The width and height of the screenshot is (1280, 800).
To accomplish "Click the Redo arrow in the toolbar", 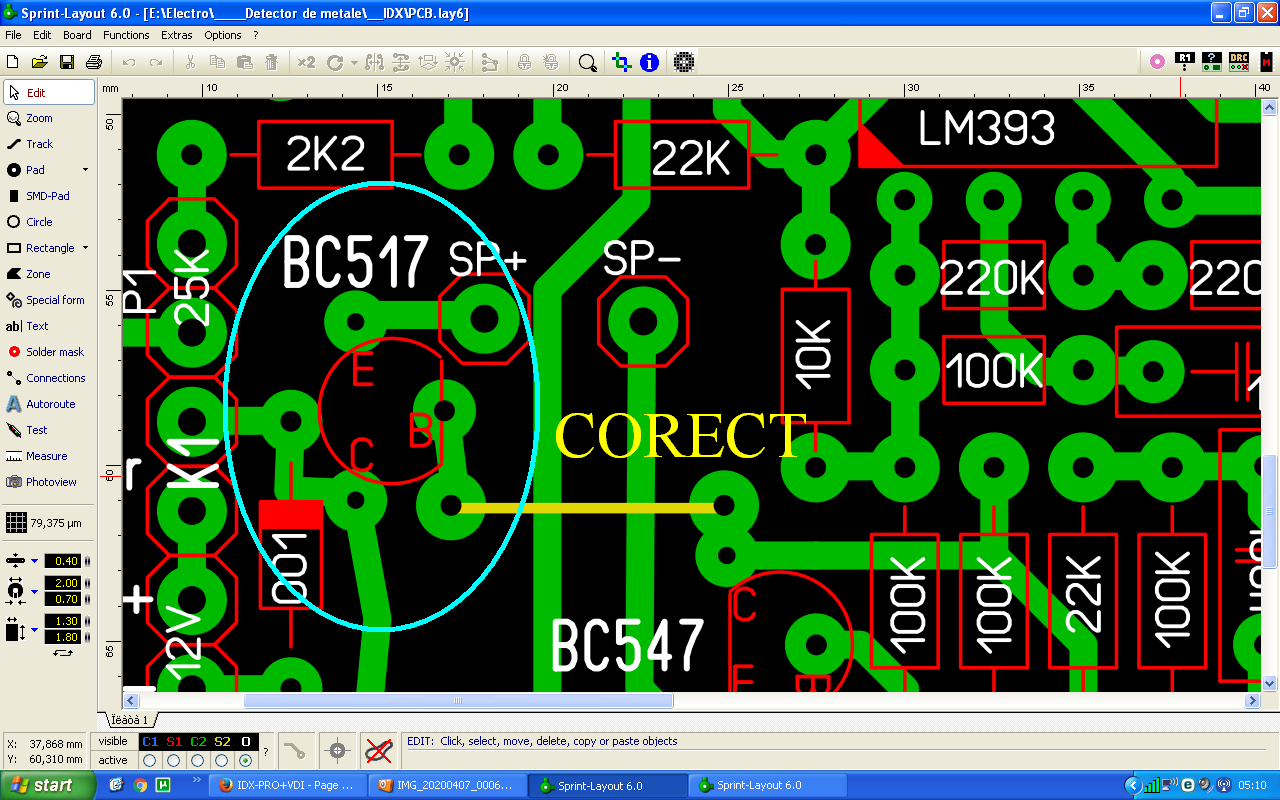I will click(x=156, y=62).
